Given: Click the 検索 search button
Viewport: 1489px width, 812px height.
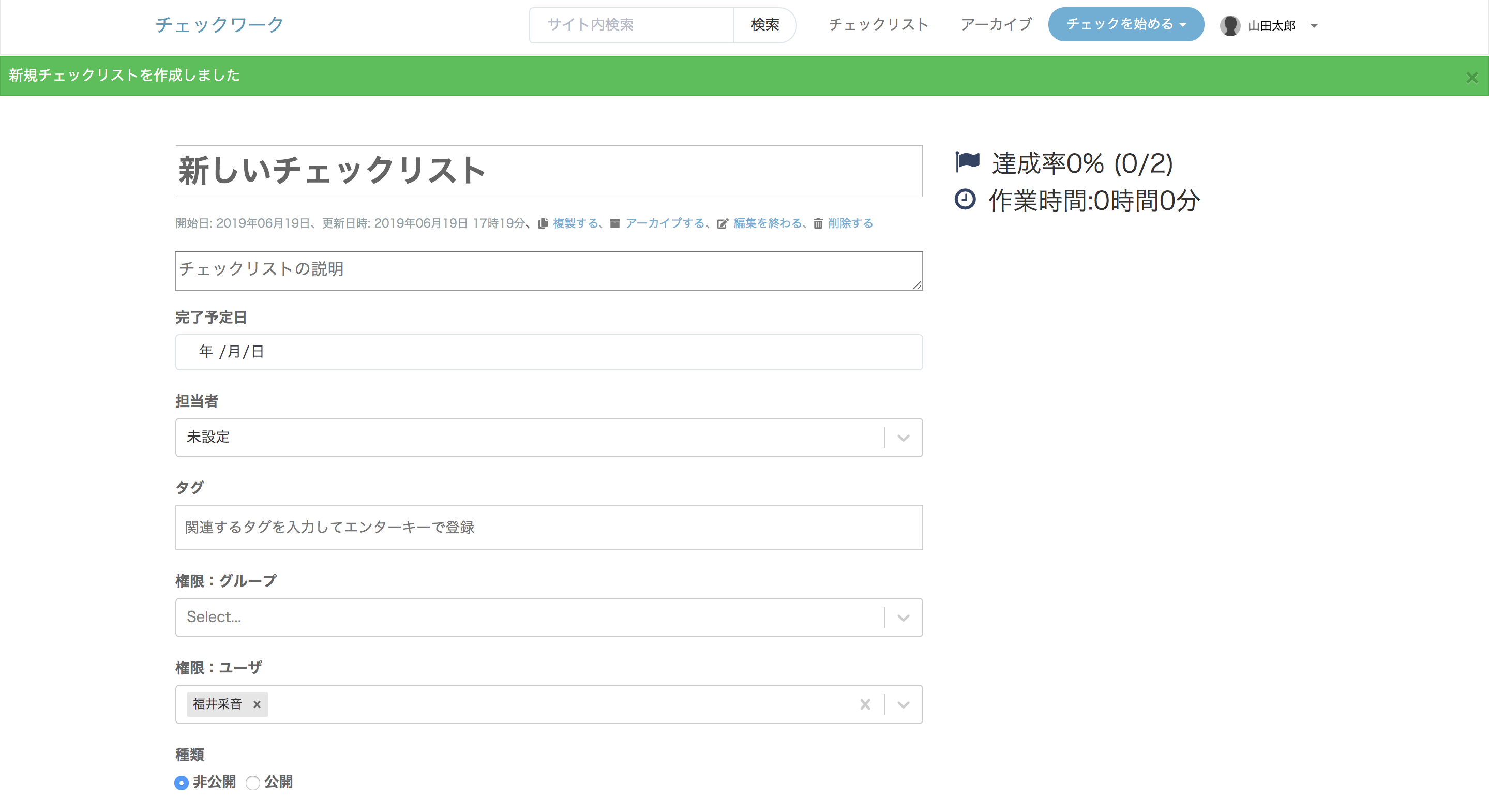Looking at the screenshot, I should [x=765, y=25].
